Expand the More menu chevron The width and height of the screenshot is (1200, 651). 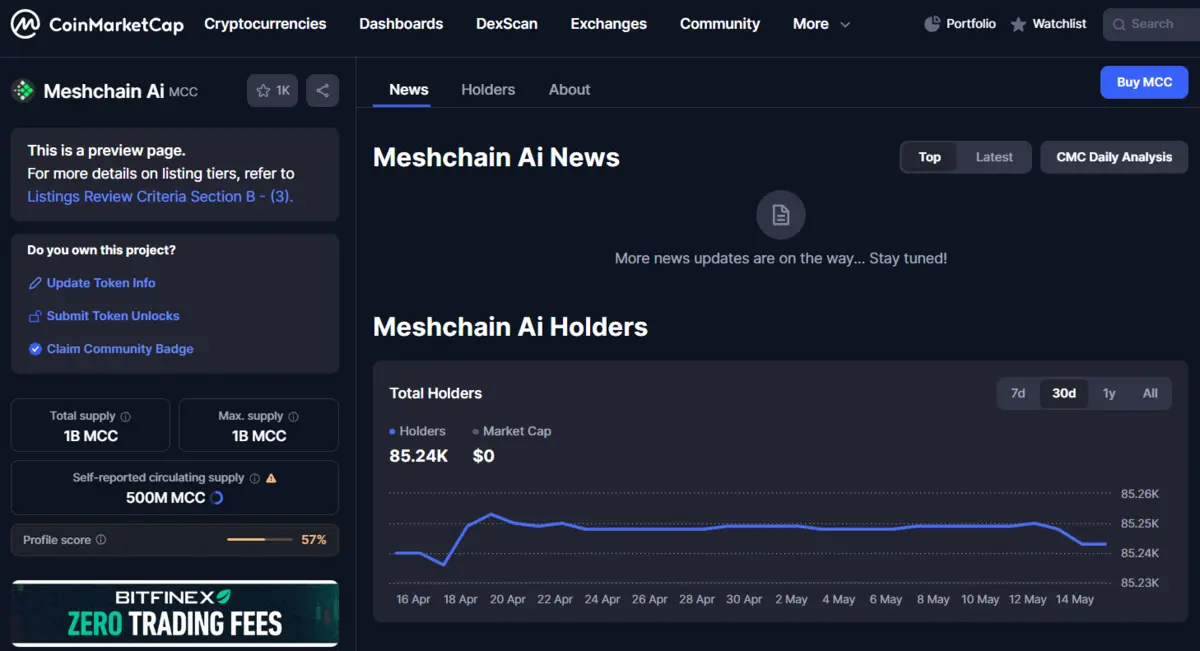click(x=845, y=25)
